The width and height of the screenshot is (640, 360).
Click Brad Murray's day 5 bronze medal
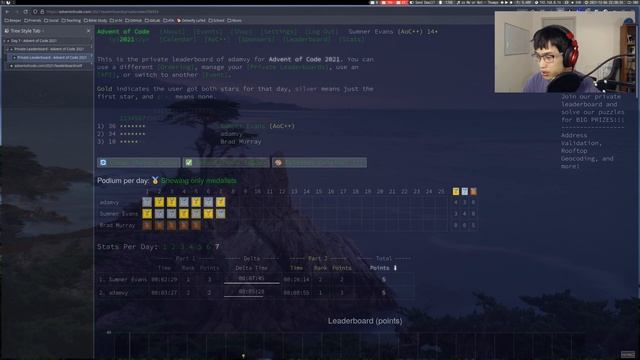point(196,225)
